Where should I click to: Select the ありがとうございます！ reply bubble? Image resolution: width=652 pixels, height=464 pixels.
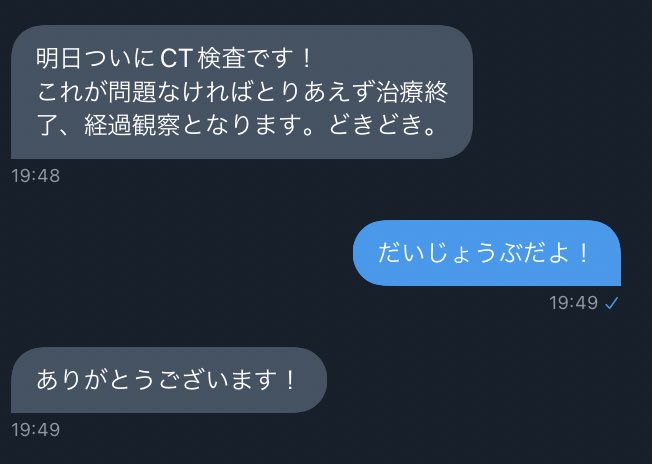(169, 380)
